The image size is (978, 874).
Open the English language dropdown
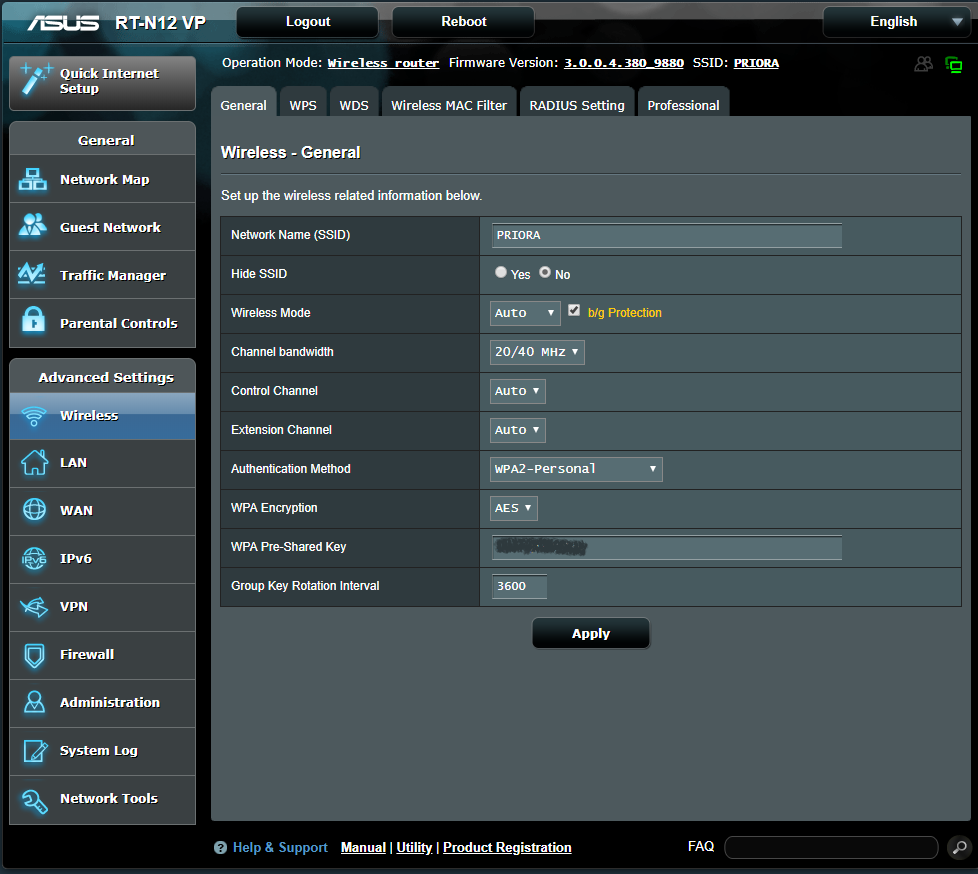pos(898,22)
